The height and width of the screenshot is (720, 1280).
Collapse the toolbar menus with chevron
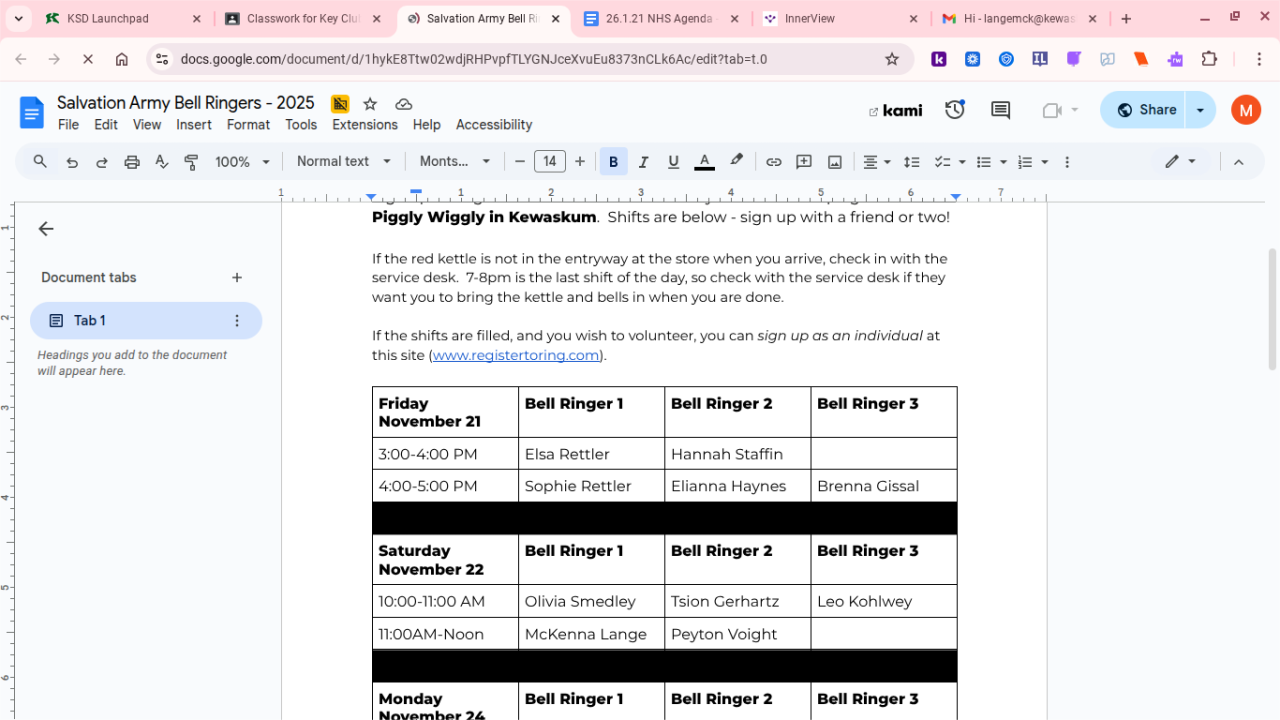[1238, 162]
